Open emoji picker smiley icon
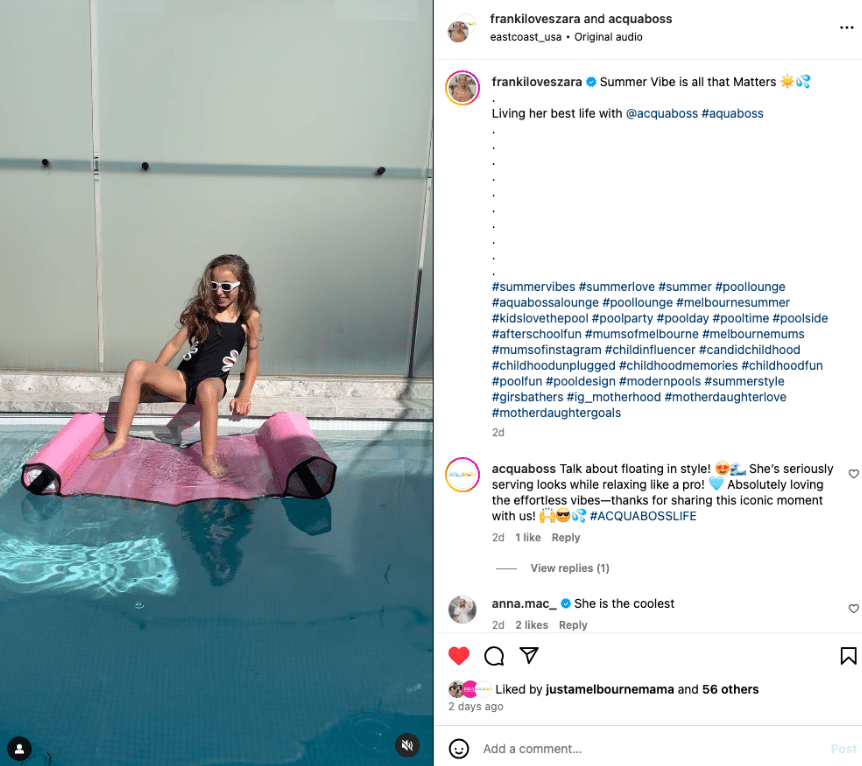 pyautogui.click(x=458, y=748)
